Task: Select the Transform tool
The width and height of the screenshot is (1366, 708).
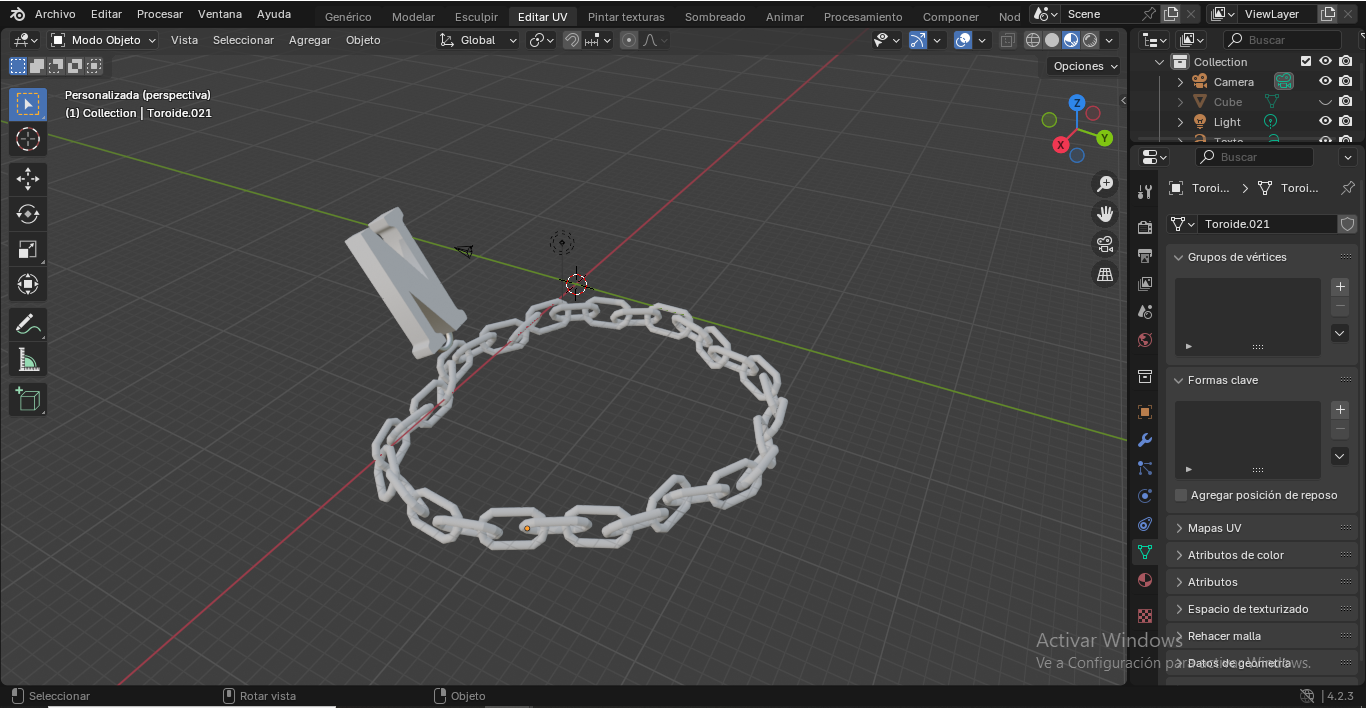Action: 28,284
